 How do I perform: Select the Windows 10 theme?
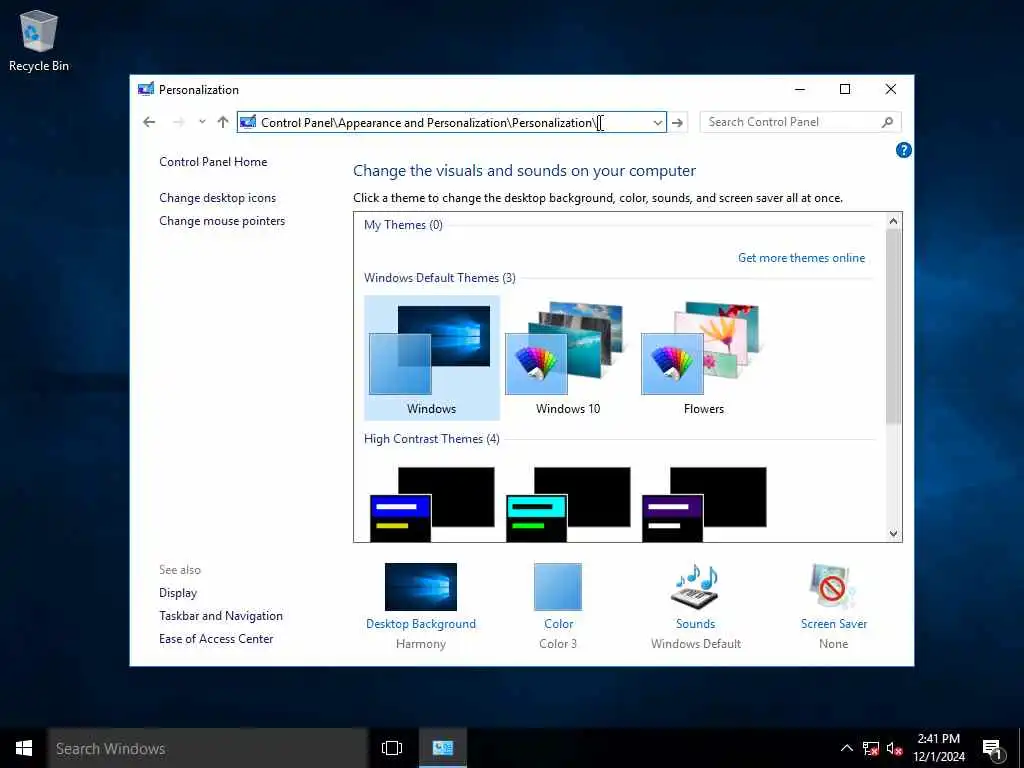coord(568,357)
